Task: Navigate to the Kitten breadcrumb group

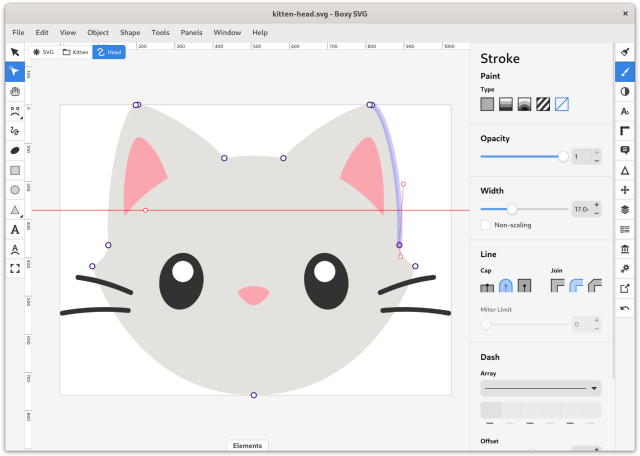Action: point(76,51)
